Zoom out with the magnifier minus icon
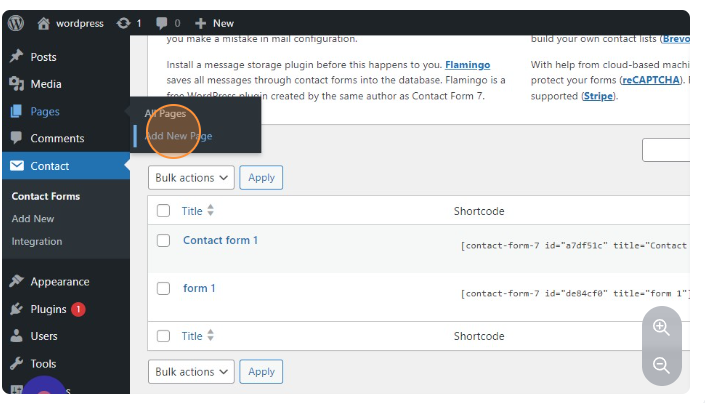 click(661, 365)
